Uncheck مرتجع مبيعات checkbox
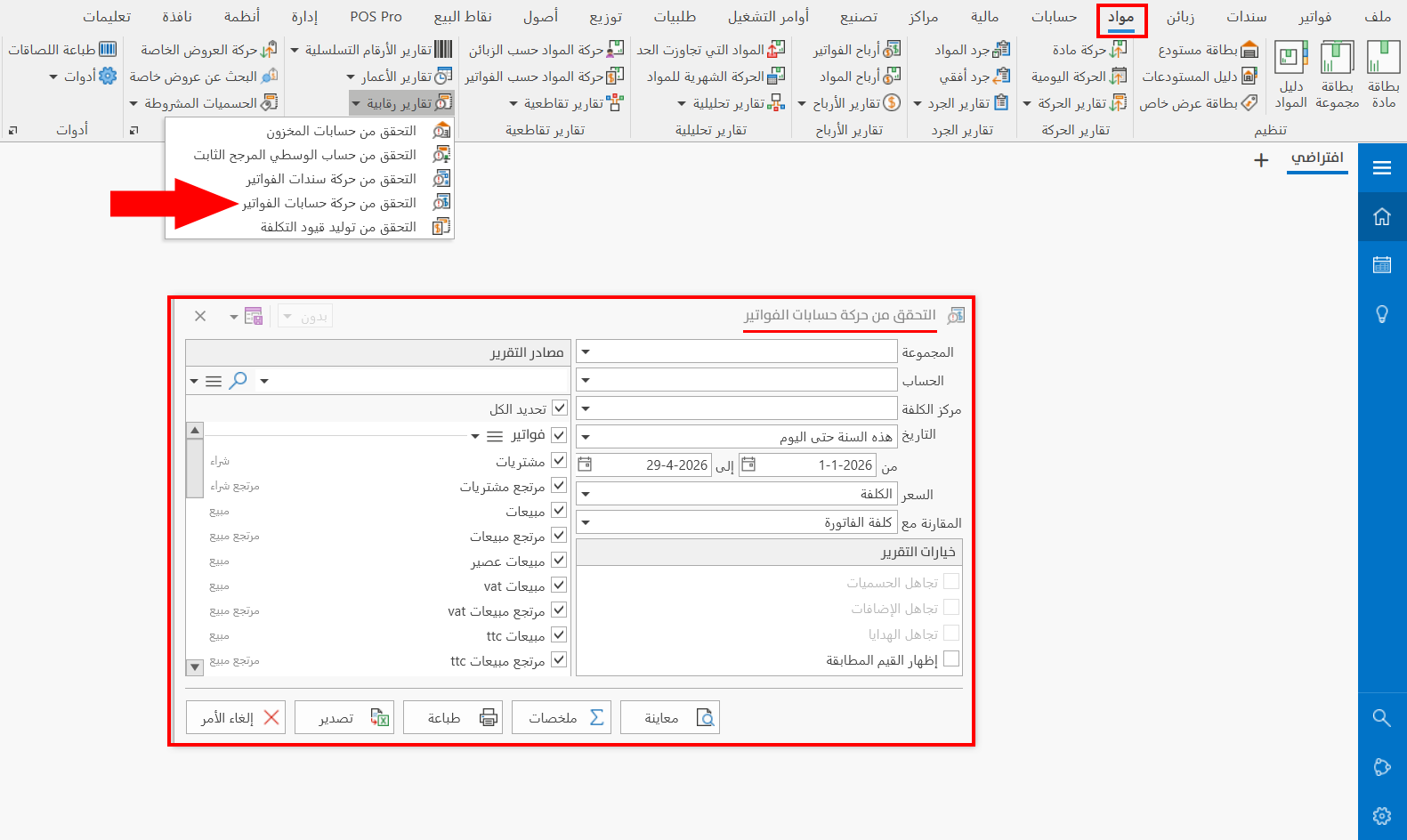 pos(559,535)
